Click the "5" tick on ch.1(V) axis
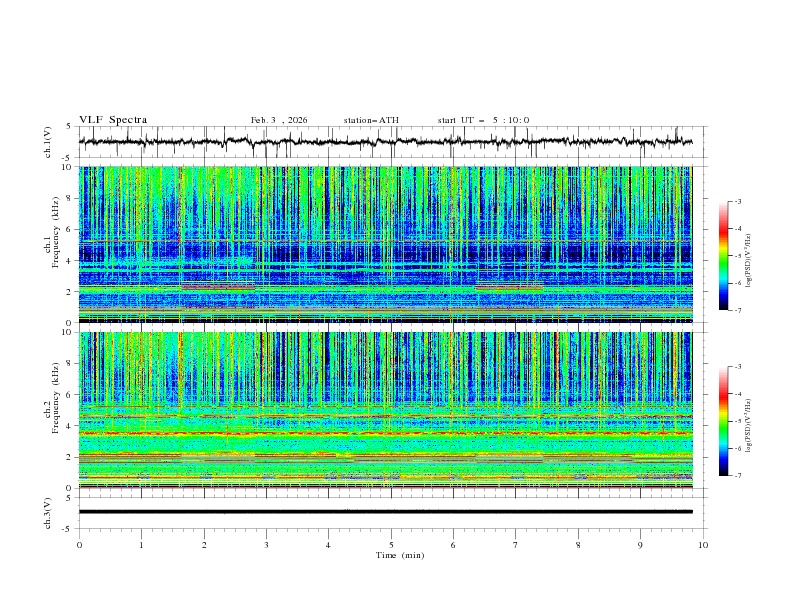This screenshot has width=792, height=612. (69, 126)
